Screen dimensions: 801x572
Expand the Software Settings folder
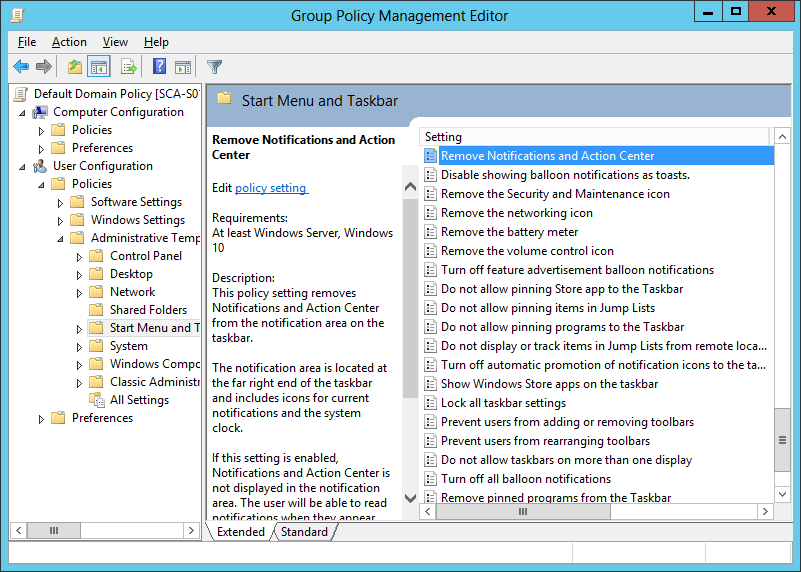(x=61, y=202)
